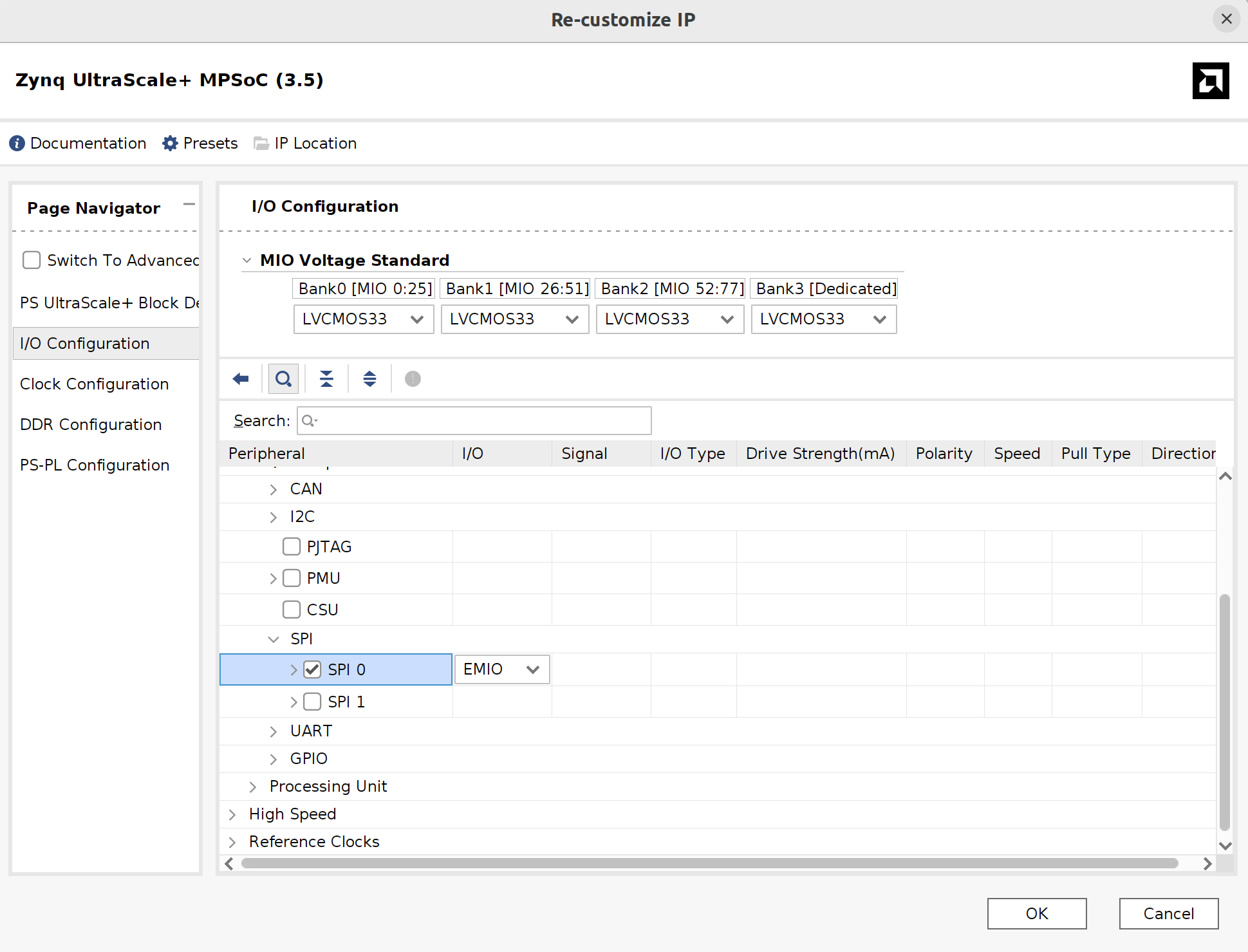The image size is (1248, 952).
Task: Click horizontal scroll right arrow
Action: point(1207,864)
